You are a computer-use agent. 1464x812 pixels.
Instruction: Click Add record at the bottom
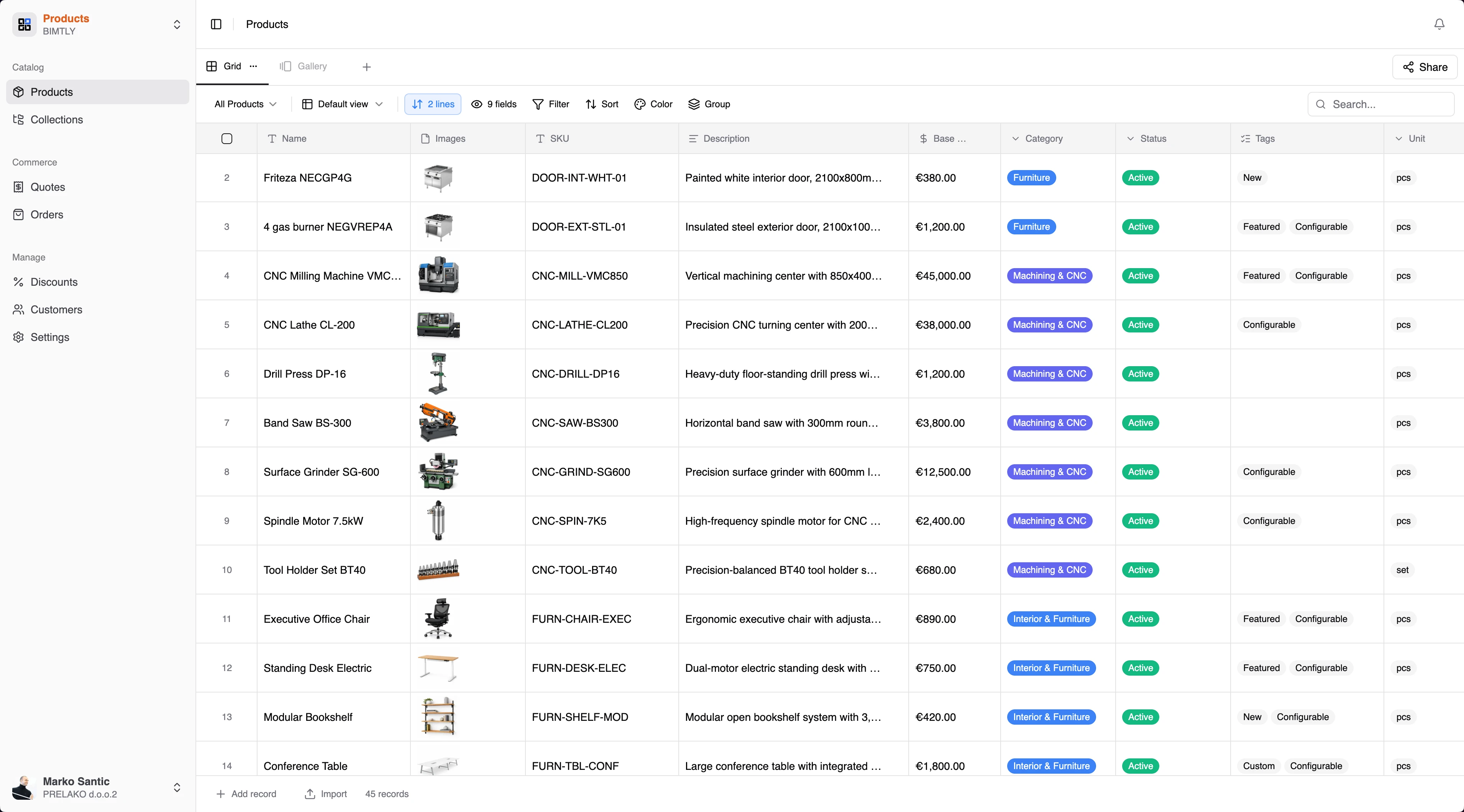point(247,793)
